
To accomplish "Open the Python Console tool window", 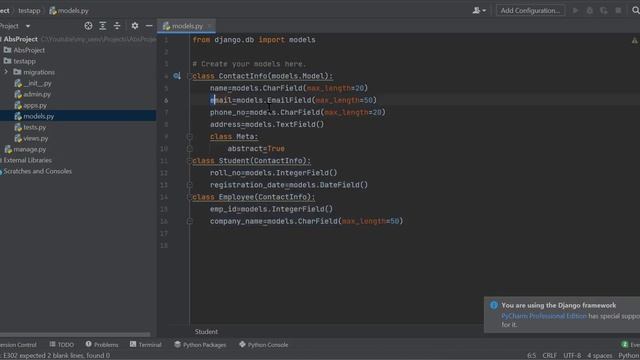I will (264, 345).
